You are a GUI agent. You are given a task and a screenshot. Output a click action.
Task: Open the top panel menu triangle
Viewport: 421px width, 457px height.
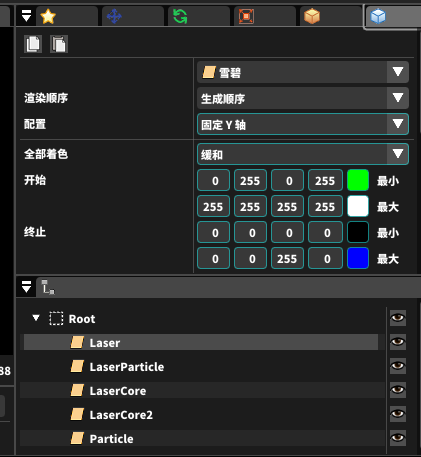[x=26, y=16]
